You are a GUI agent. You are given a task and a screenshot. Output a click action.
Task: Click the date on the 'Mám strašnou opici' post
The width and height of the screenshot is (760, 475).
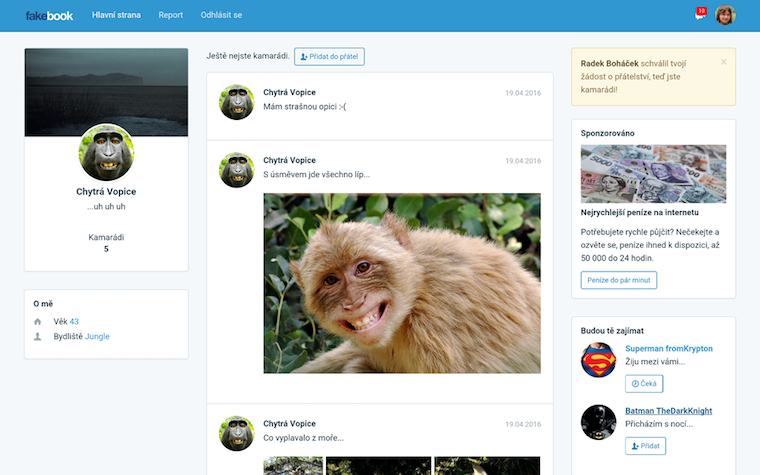click(523, 93)
